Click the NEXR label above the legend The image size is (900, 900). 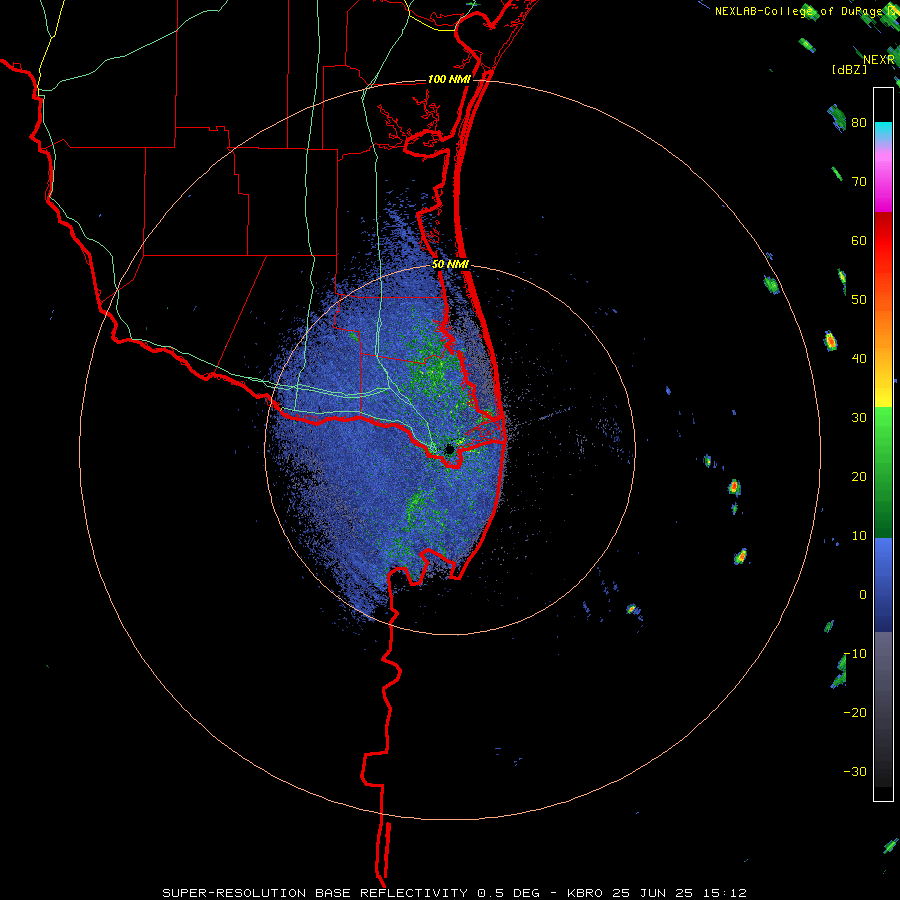click(x=879, y=60)
